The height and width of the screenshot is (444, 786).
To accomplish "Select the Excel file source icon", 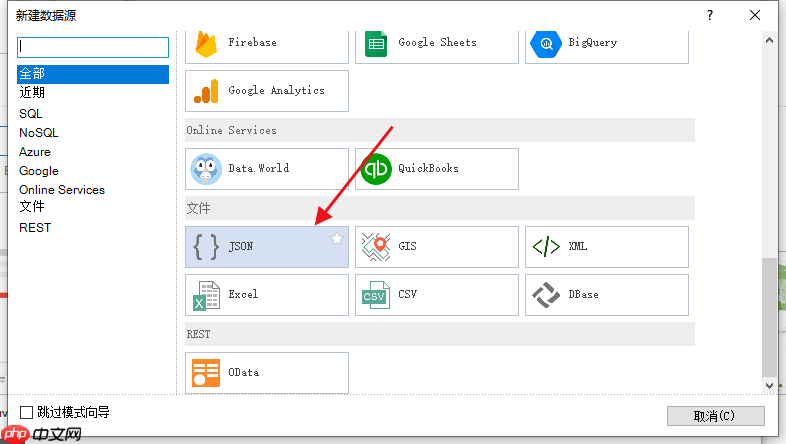I will tap(206, 295).
